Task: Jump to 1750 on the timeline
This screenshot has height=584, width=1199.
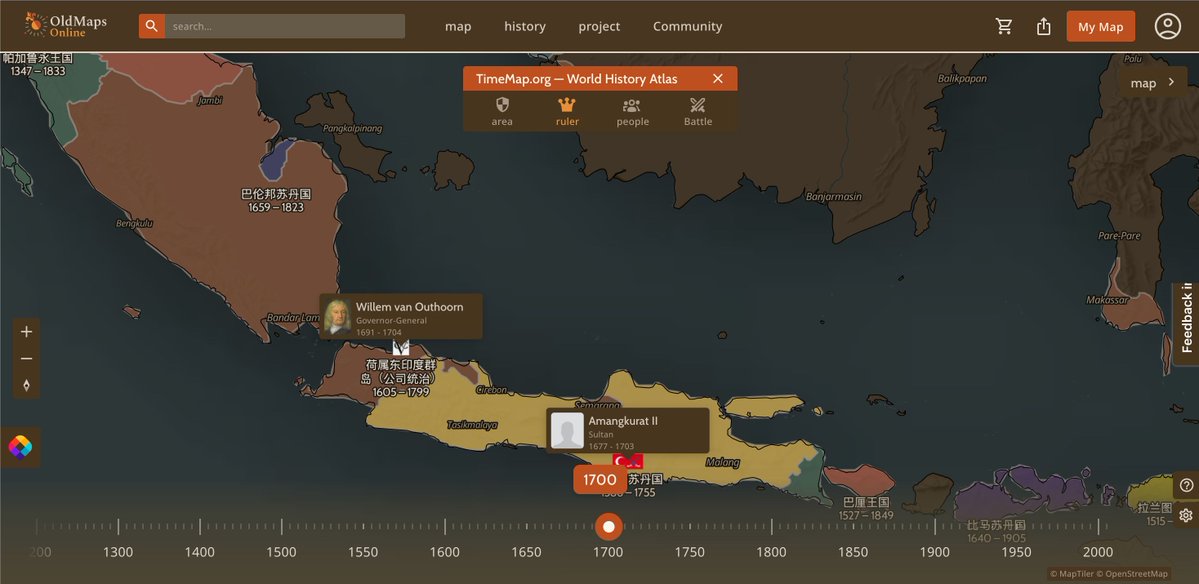Action: [690, 552]
